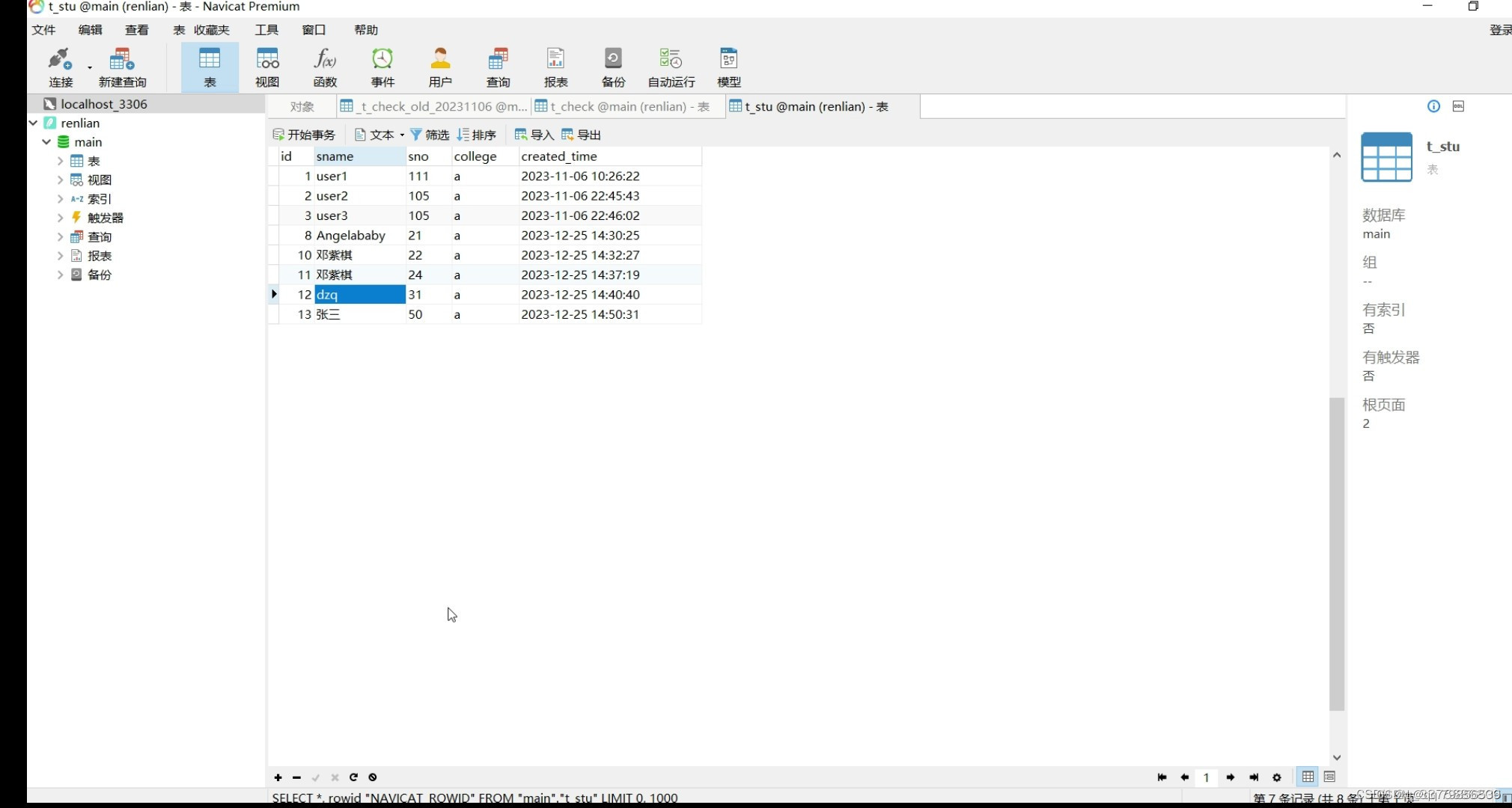Toggle the DDL panel icon
1512x808 pixels.
(x=1458, y=106)
